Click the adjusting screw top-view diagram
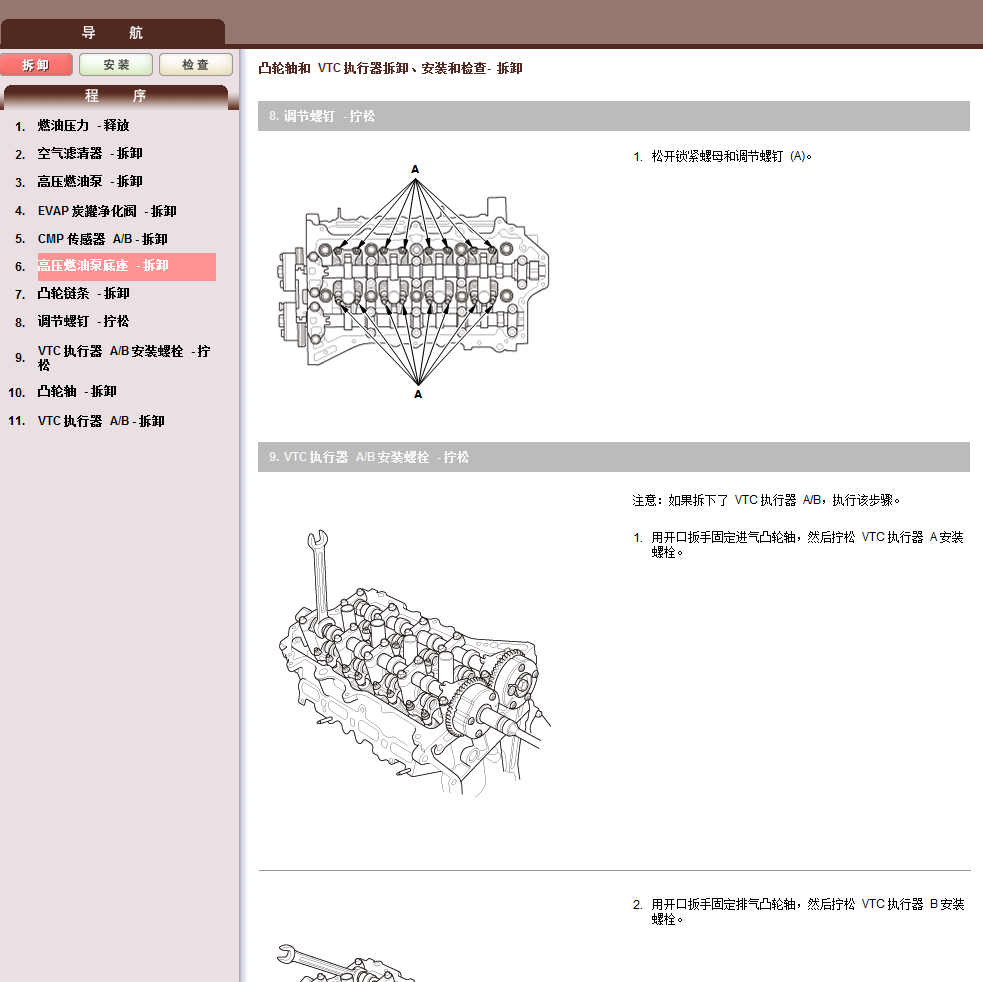Image resolution: width=983 pixels, height=982 pixels. 413,282
